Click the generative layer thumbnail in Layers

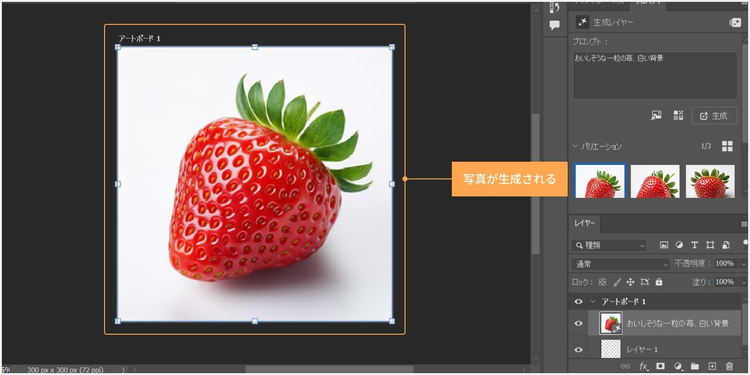(611, 324)
